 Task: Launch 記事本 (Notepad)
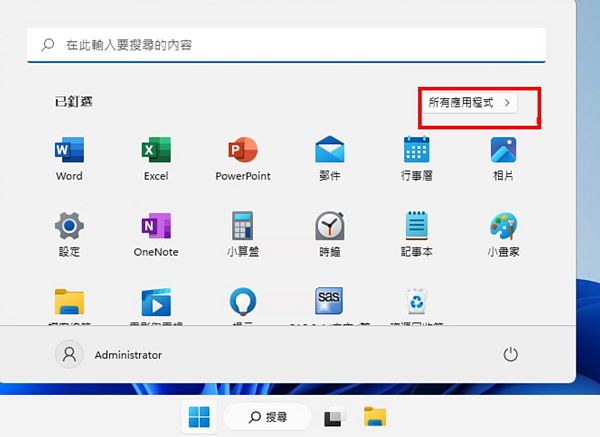point(416,226)
